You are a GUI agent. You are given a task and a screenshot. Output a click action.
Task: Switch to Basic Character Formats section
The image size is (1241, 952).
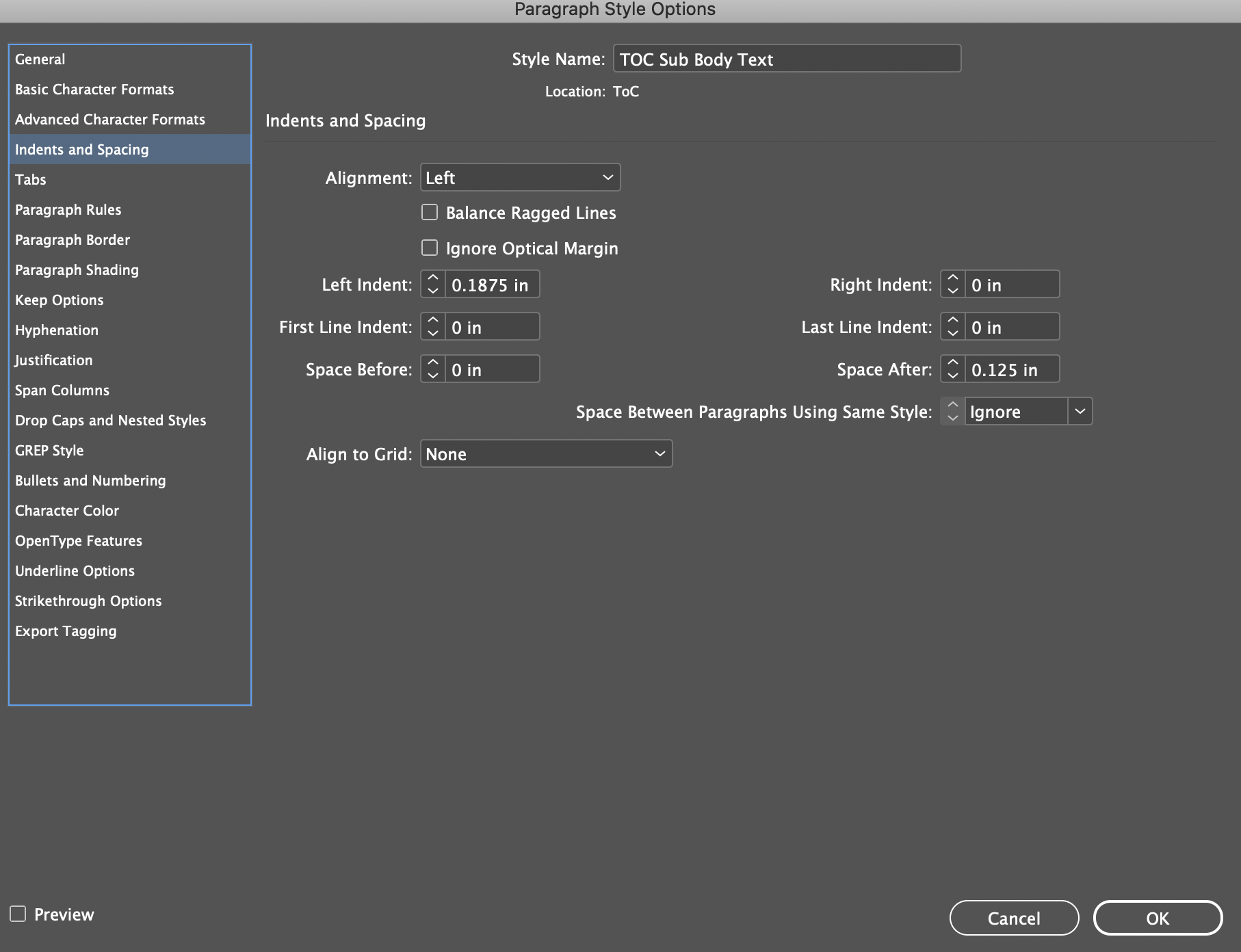[94, 89]
